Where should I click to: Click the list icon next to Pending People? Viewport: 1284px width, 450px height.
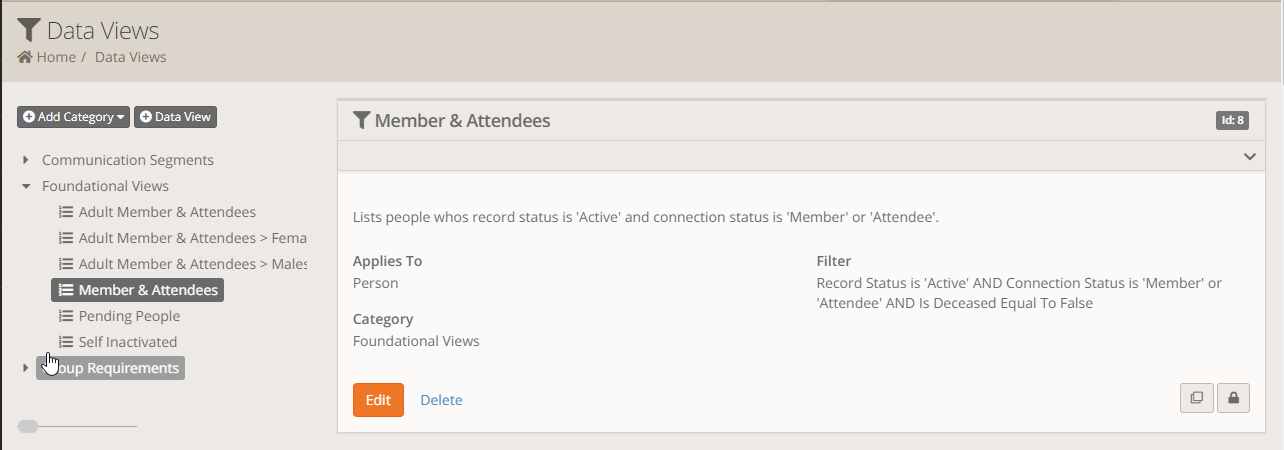click(66, 316)
